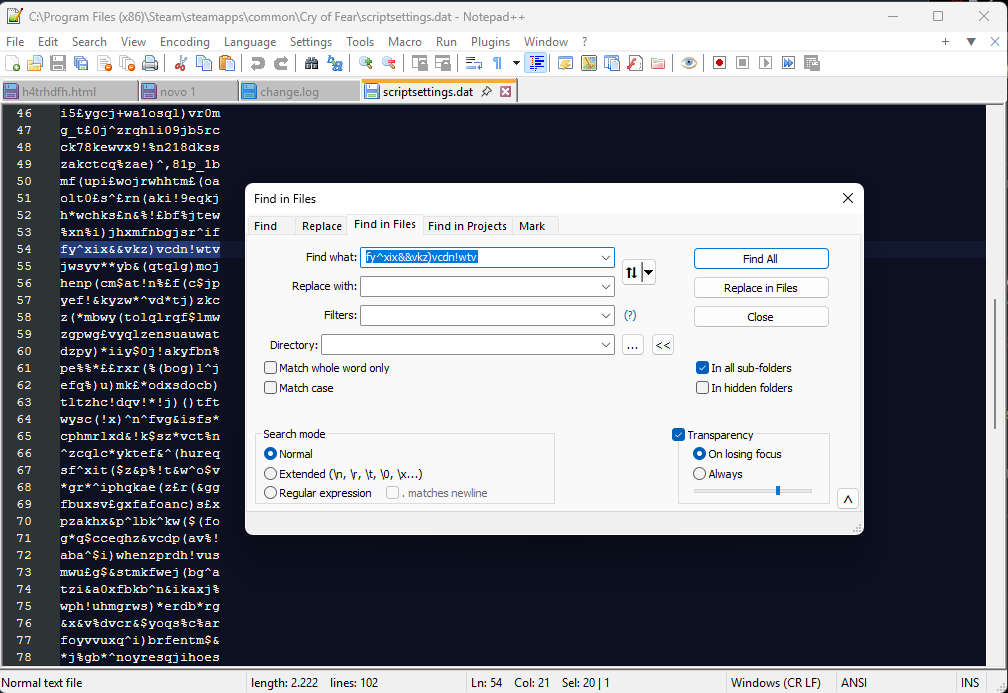1008x693 pixels.
Task: Click the Stop recording macro icon
Action: (x=742, y=63)
